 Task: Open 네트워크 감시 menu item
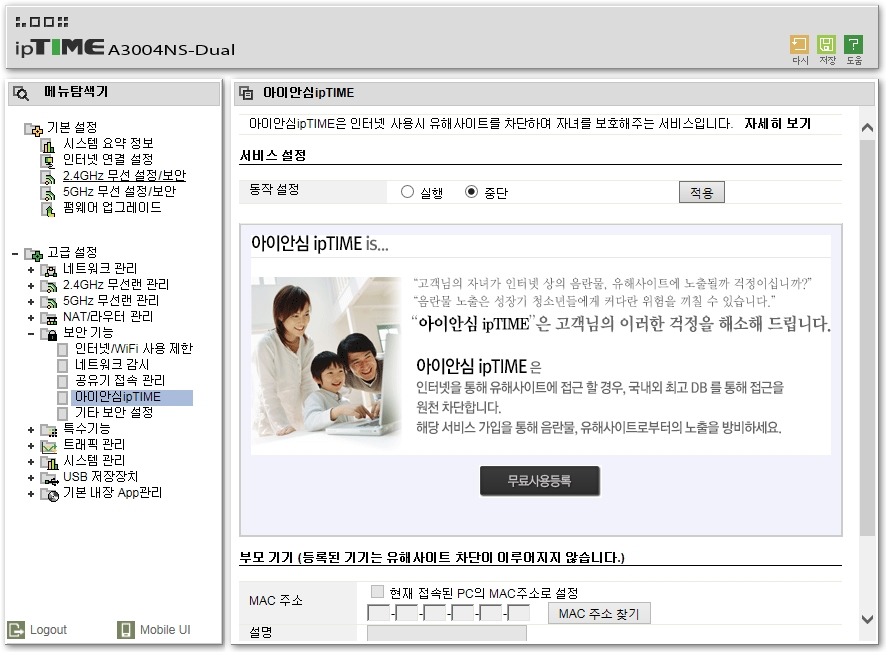click(112, 364)
